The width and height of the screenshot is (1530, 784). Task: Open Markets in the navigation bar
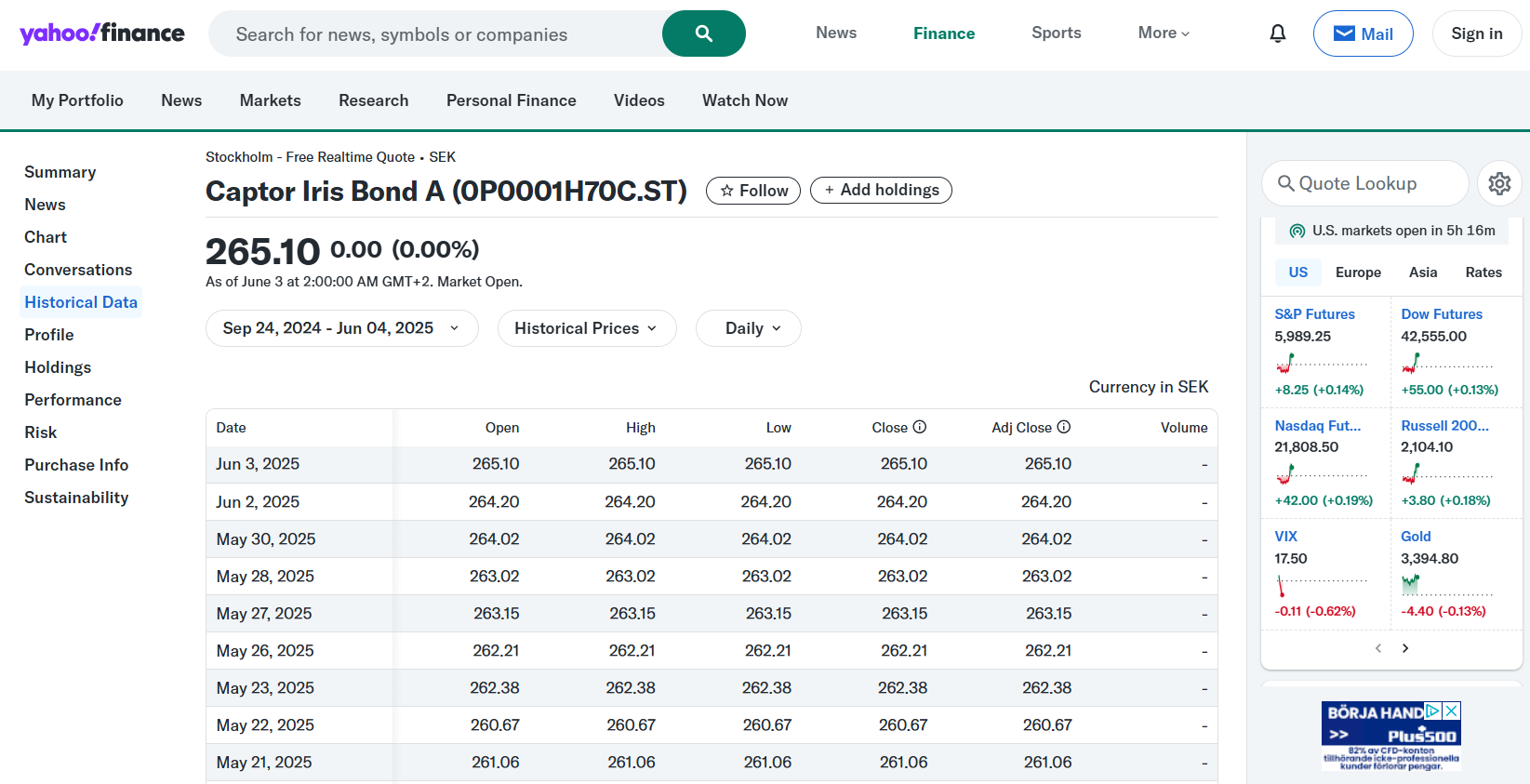pos(270,100)
